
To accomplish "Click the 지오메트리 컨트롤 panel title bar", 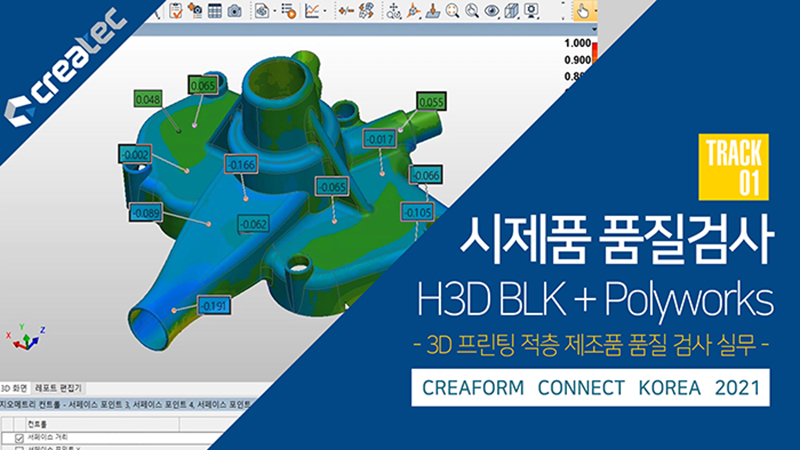I will [125, 405].
